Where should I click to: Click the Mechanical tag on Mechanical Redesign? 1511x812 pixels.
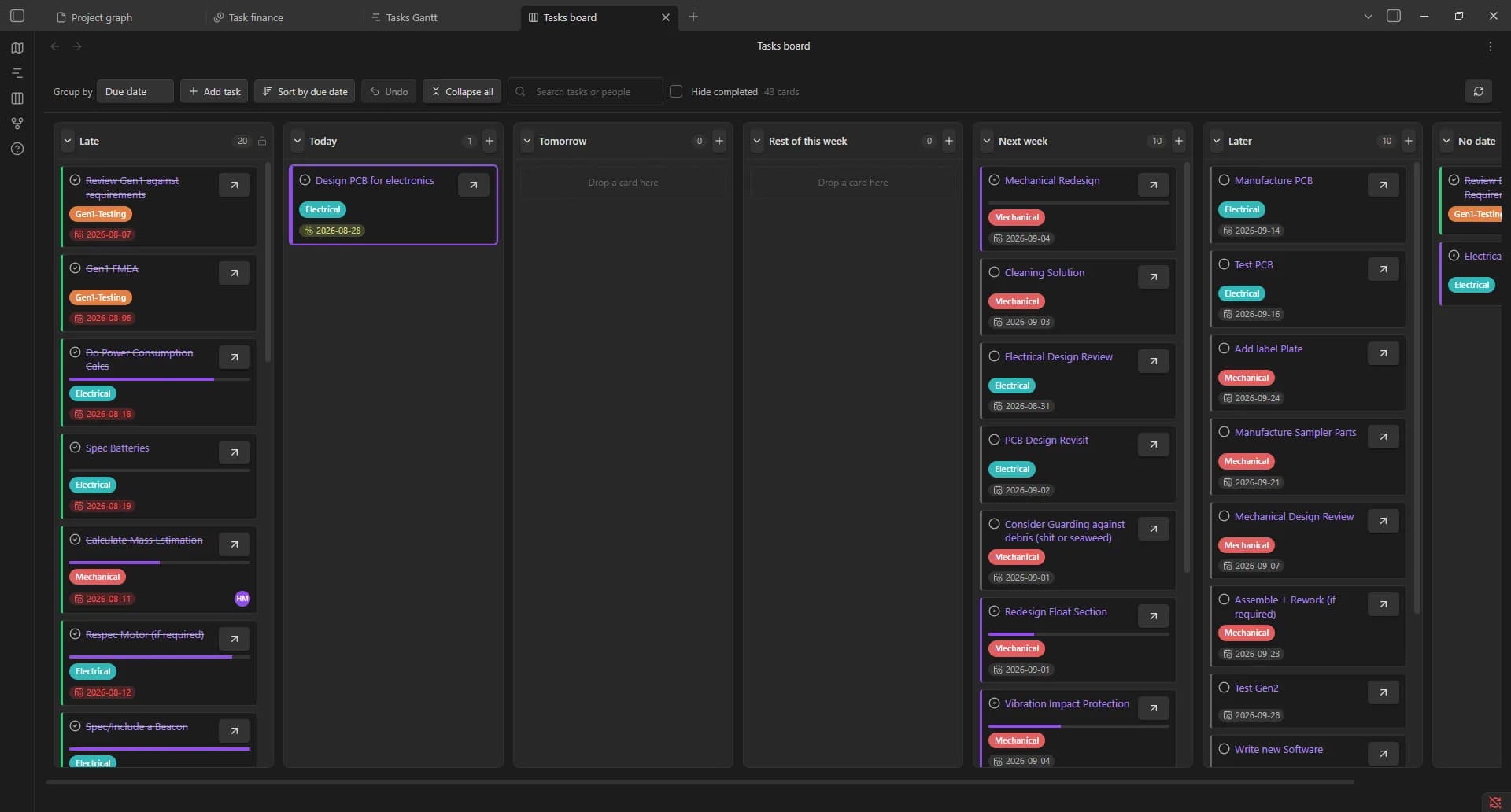click(x=1016, y=217)
